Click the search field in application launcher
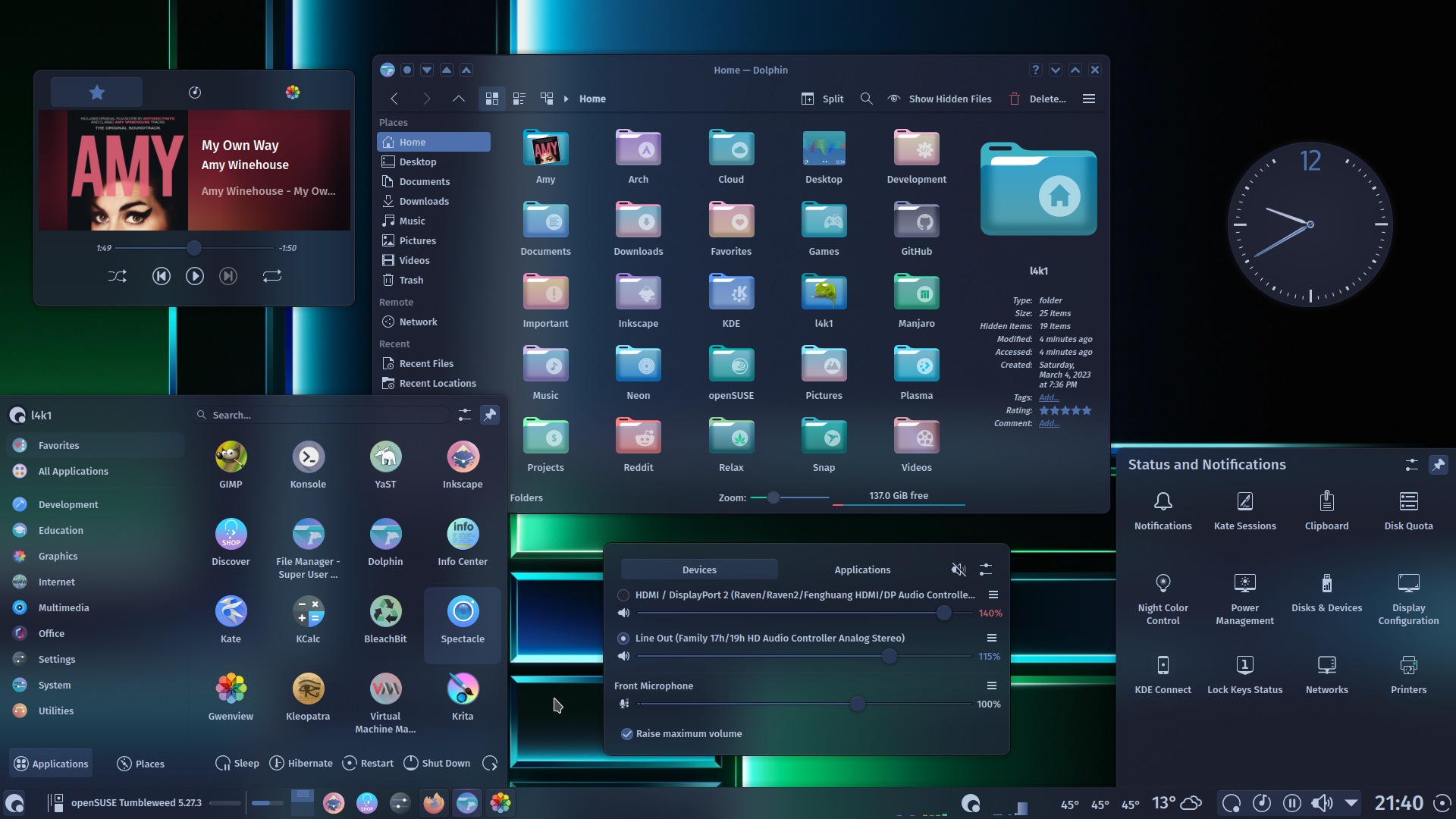The image size is (1456, 819). (322, 415)
